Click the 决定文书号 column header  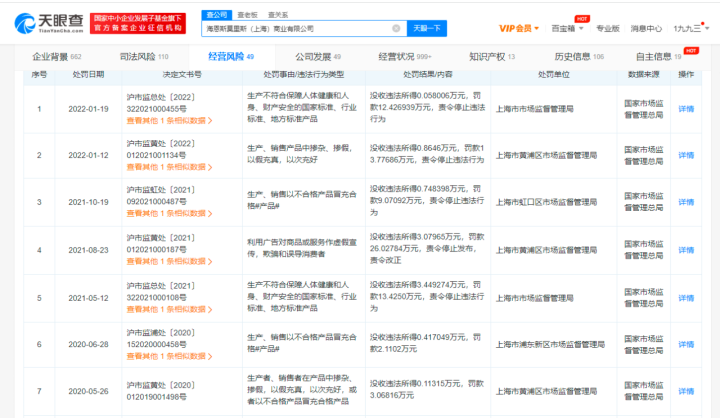coord(182,74)
